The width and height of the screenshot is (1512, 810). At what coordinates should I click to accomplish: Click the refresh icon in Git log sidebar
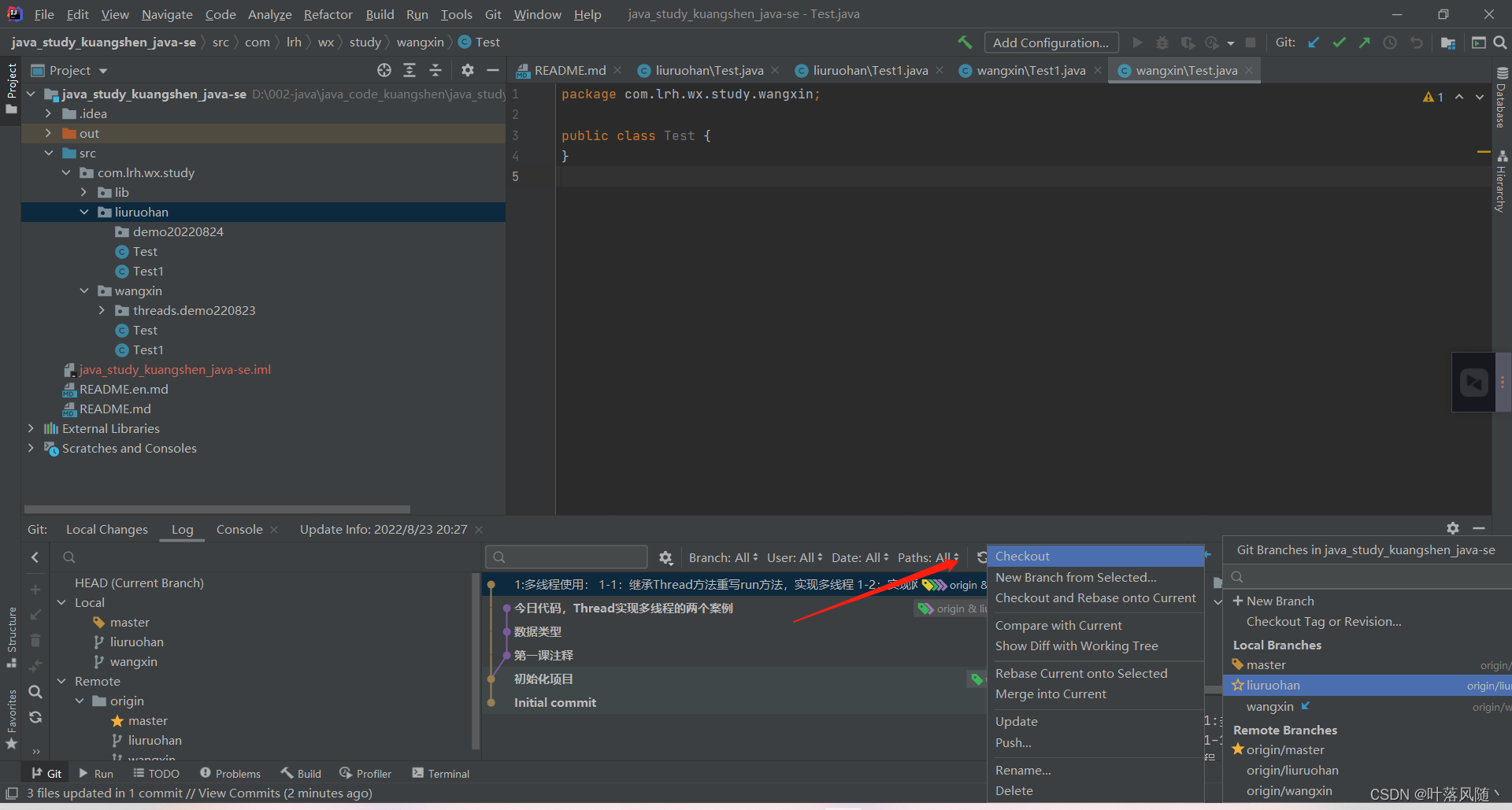click(35, 717)
